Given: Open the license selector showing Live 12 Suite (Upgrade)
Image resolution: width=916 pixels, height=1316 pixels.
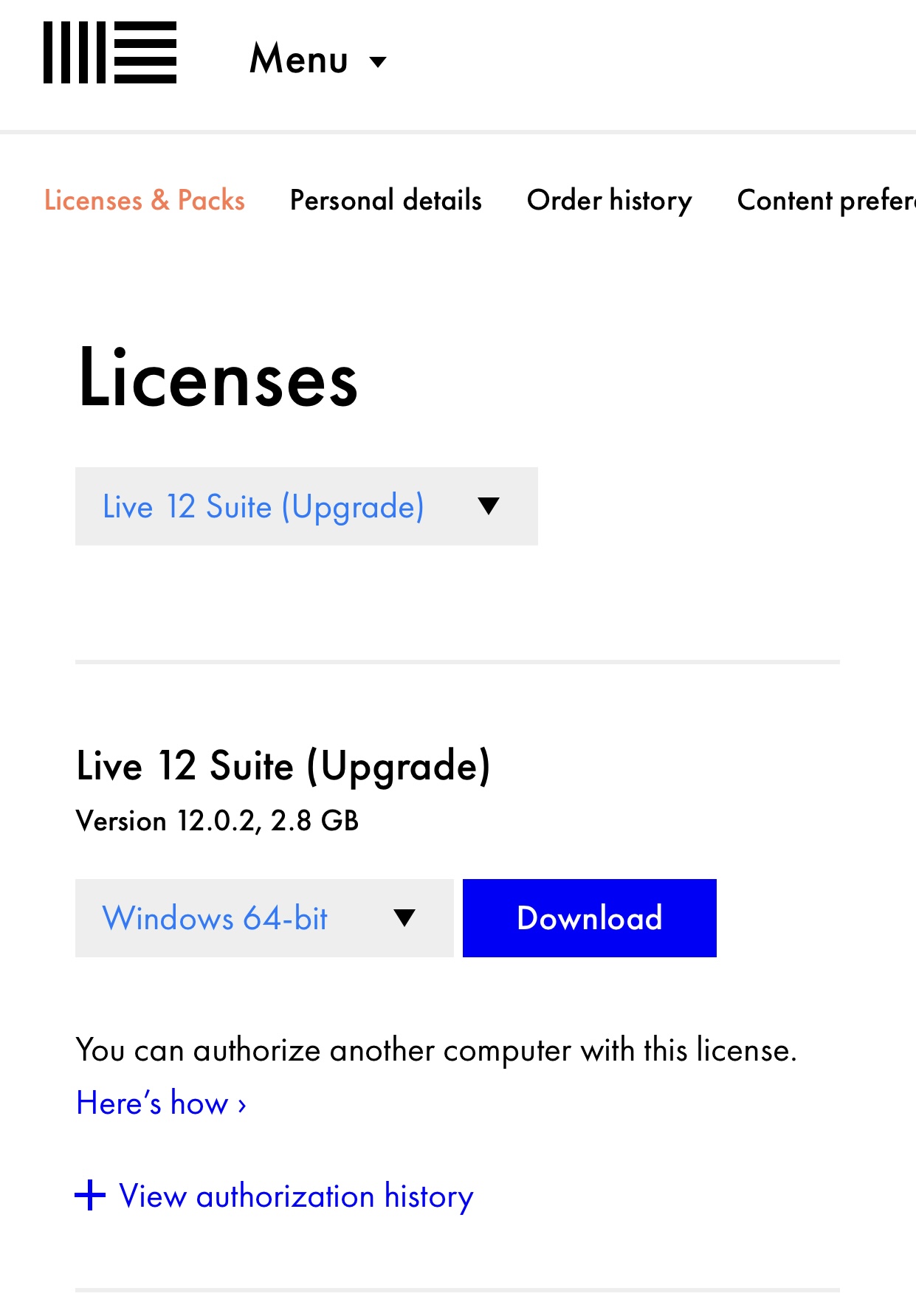Looking at the screenshot, I should click(306, 506).
